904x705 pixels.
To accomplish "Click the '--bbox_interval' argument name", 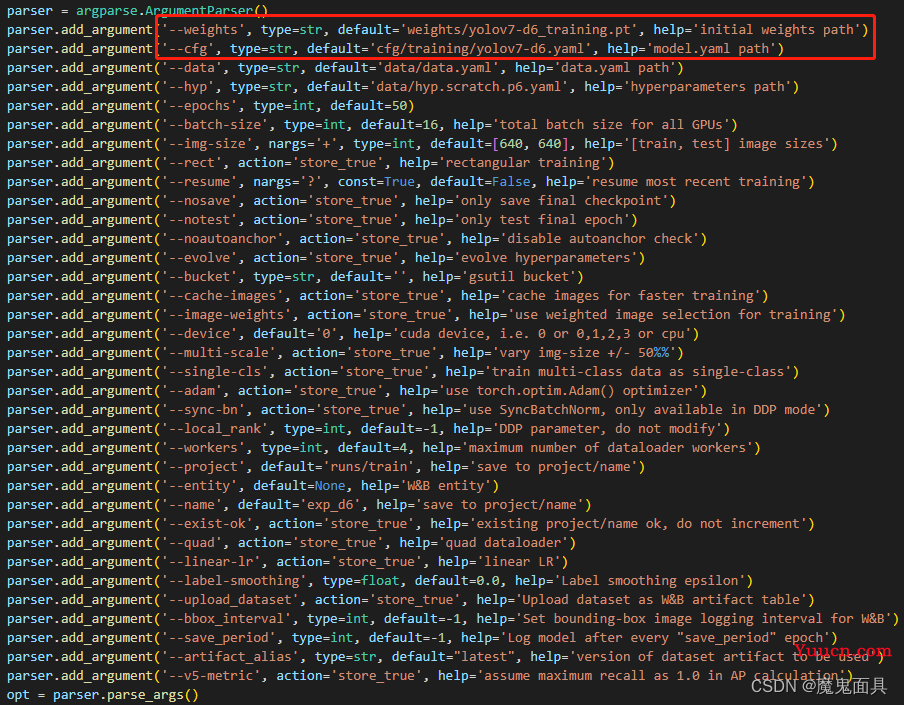I will [x=226, y=620].
